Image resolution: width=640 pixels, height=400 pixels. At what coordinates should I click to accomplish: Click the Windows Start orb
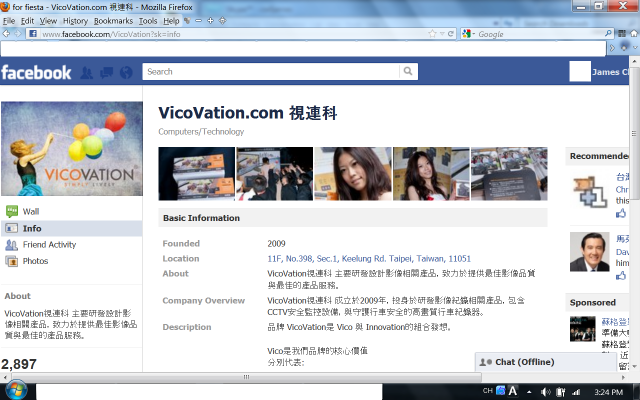(x=16, y=390)
